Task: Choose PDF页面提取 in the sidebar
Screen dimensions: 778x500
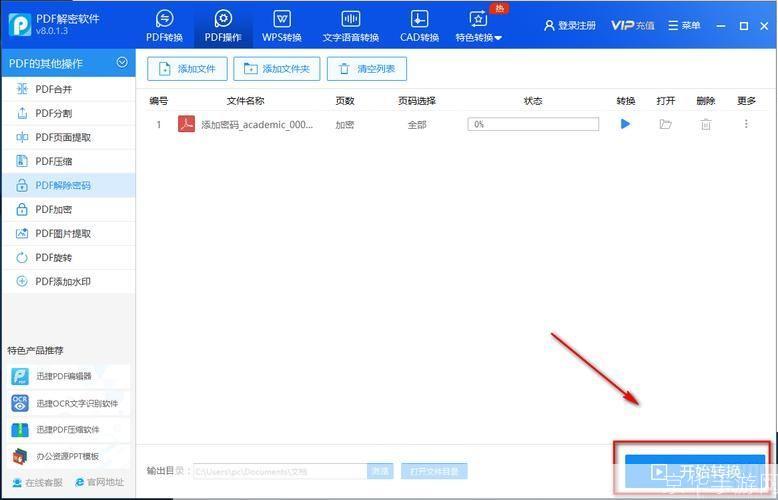Action: (68, 137)
